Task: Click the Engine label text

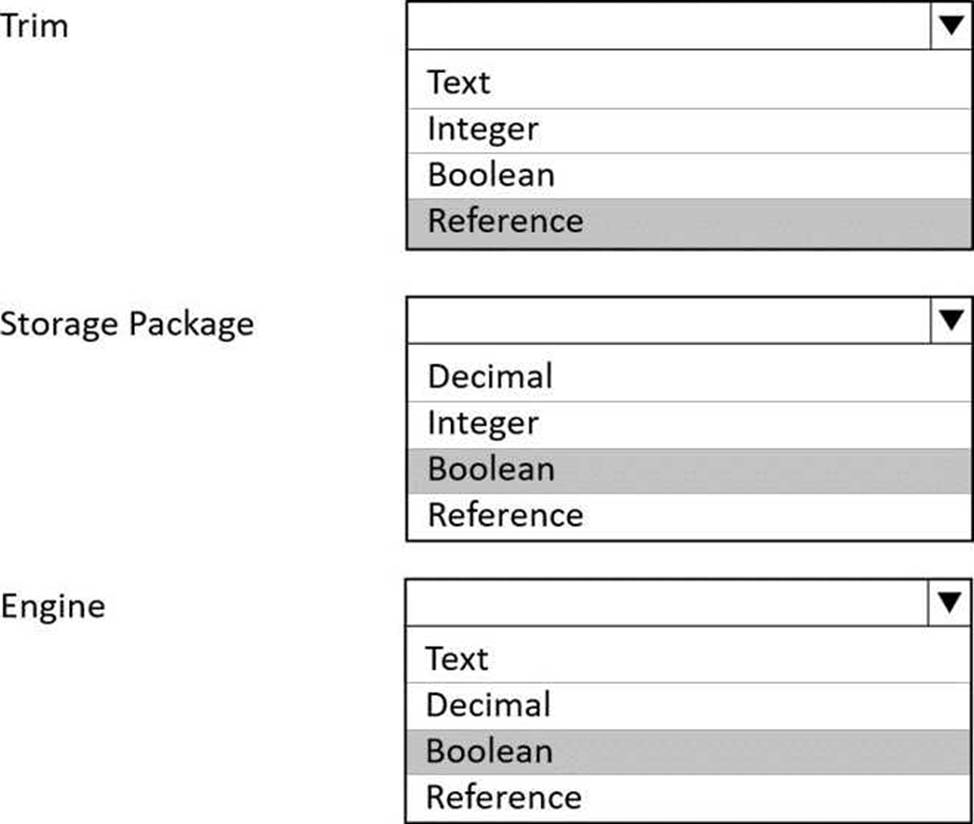Action: (x=52, y=606)
